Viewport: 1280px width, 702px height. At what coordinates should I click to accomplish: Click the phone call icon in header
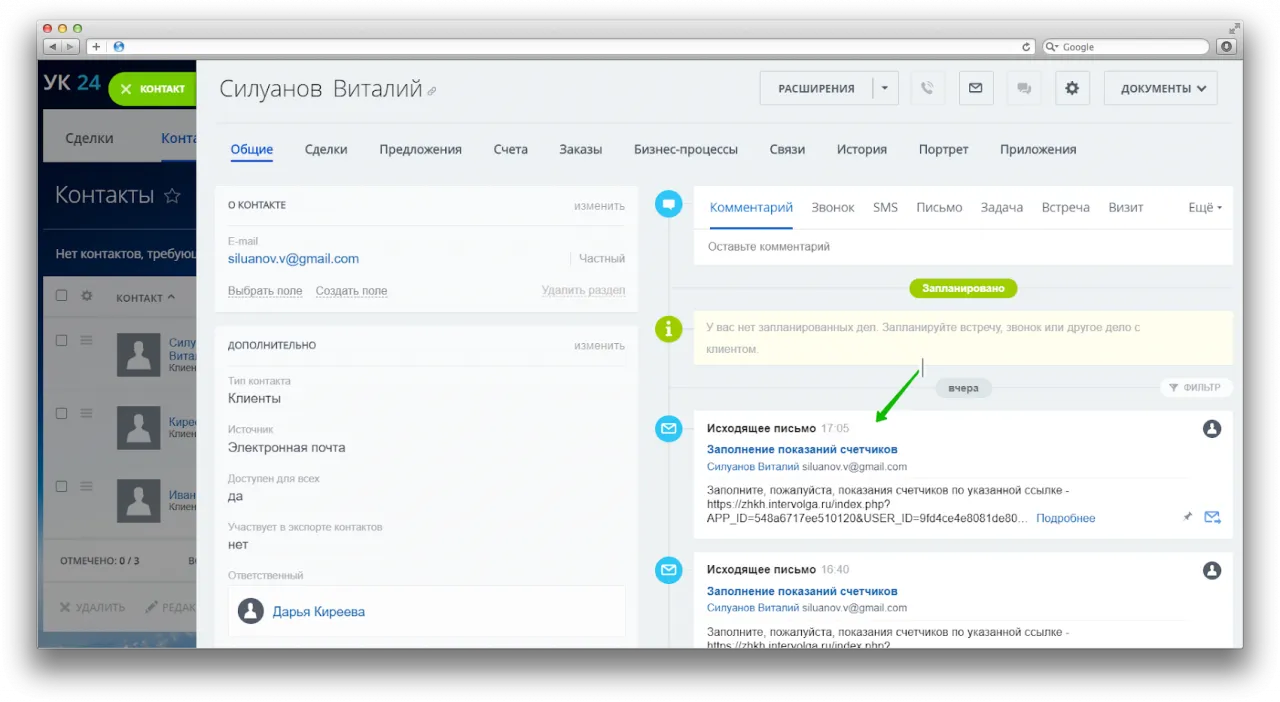click(927, 88)
